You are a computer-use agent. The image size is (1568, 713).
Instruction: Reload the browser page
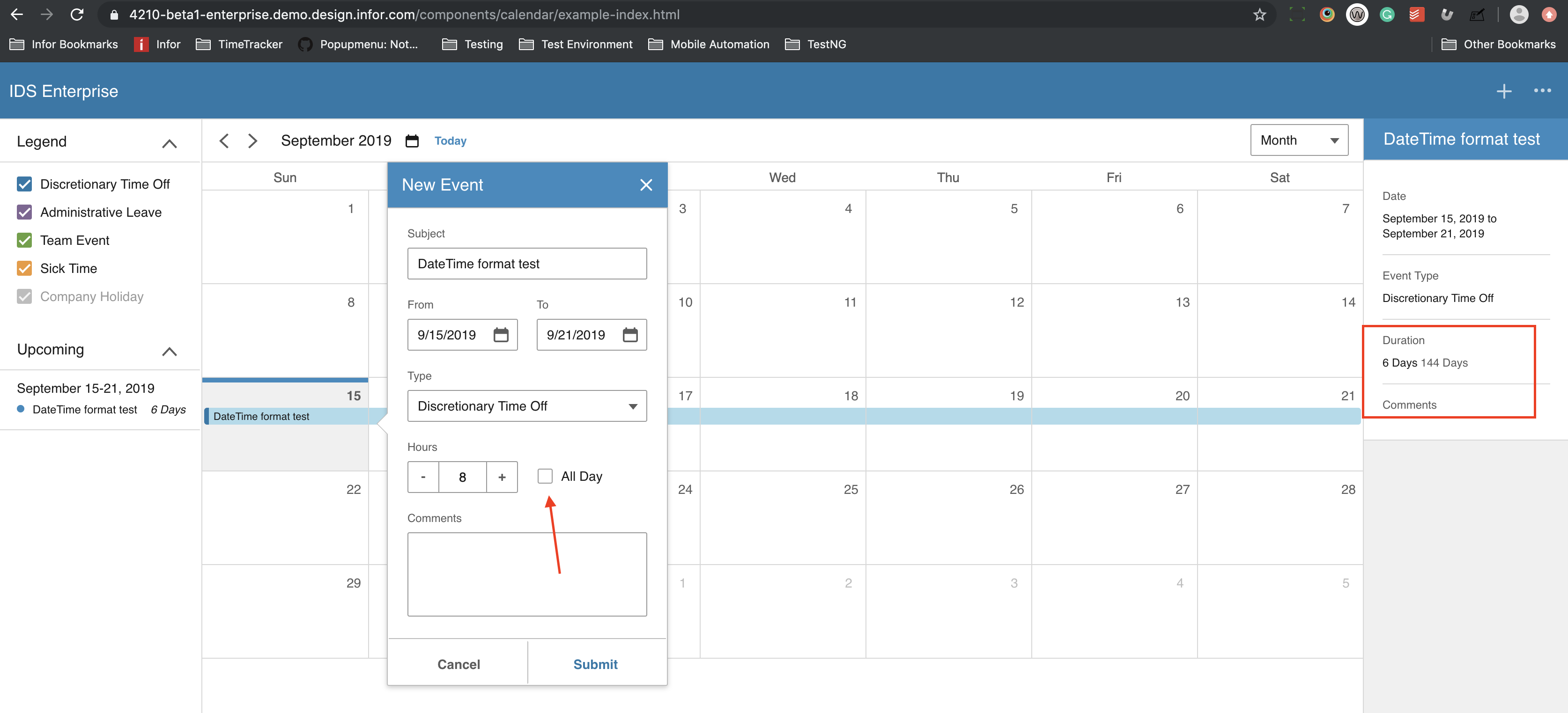(77, 15)
